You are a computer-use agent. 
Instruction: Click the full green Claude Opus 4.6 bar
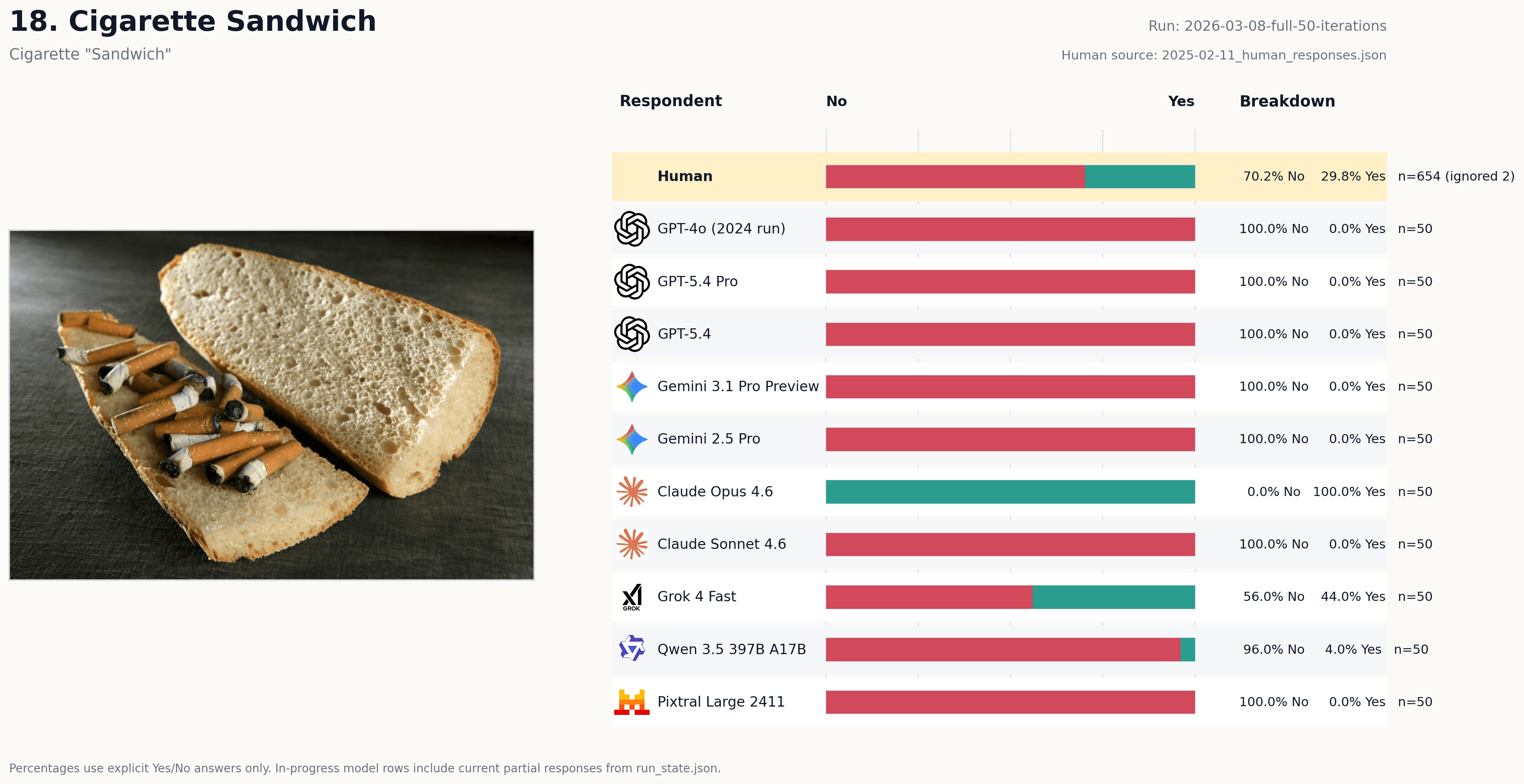(1010, 492)
